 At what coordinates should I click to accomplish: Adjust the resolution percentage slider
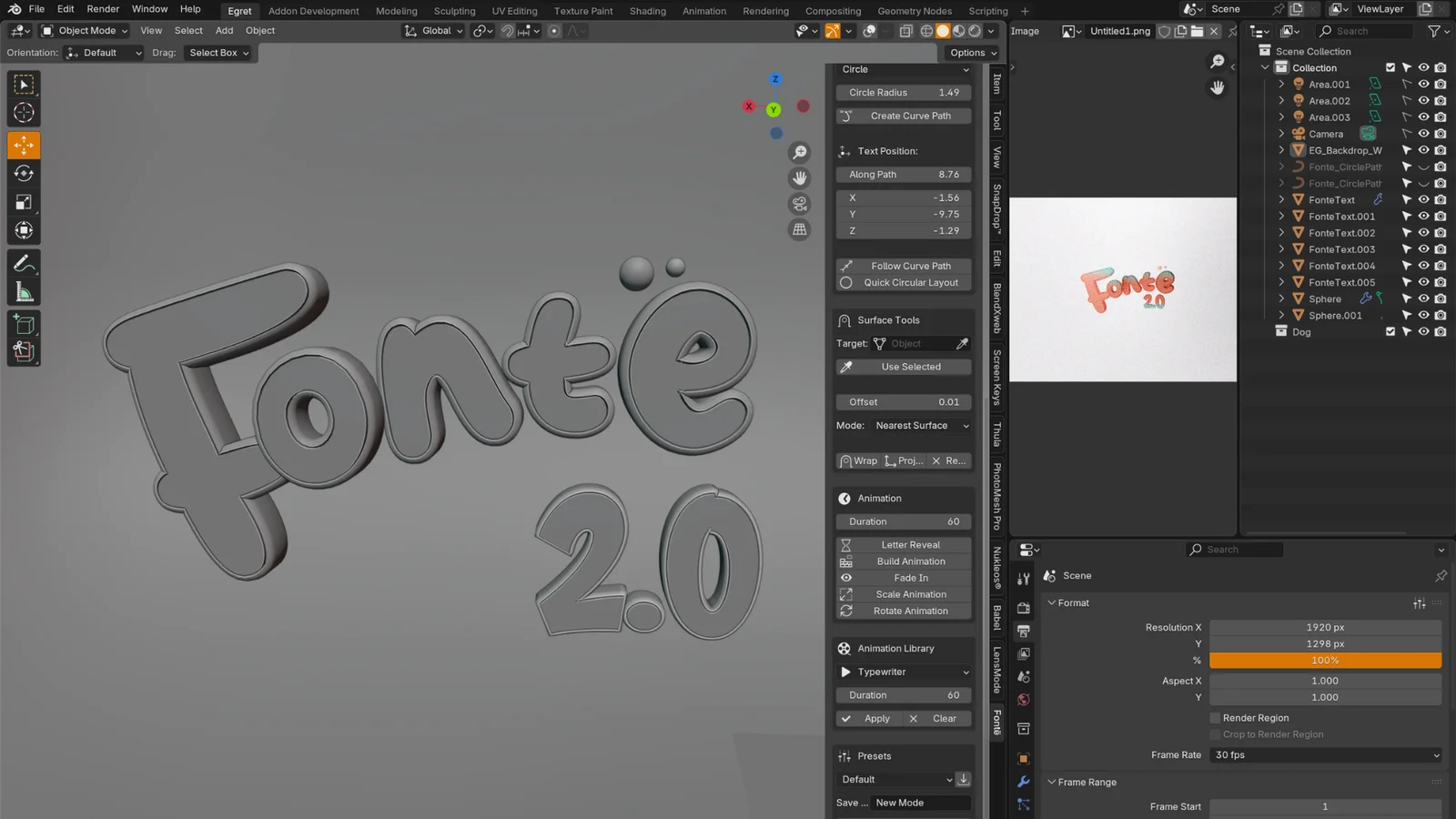coord(1326,660)
